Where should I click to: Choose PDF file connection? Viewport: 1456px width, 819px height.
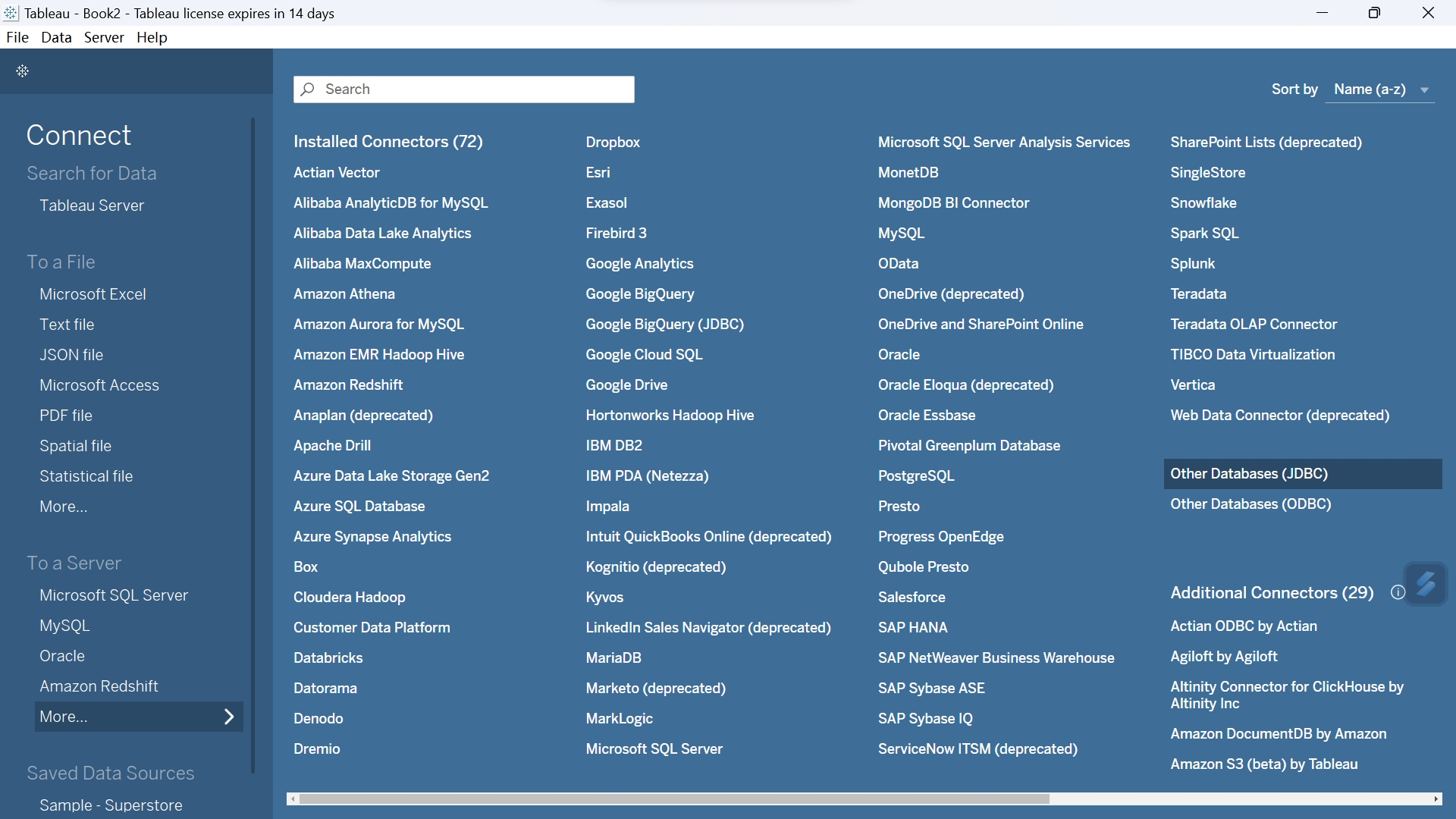66,416
